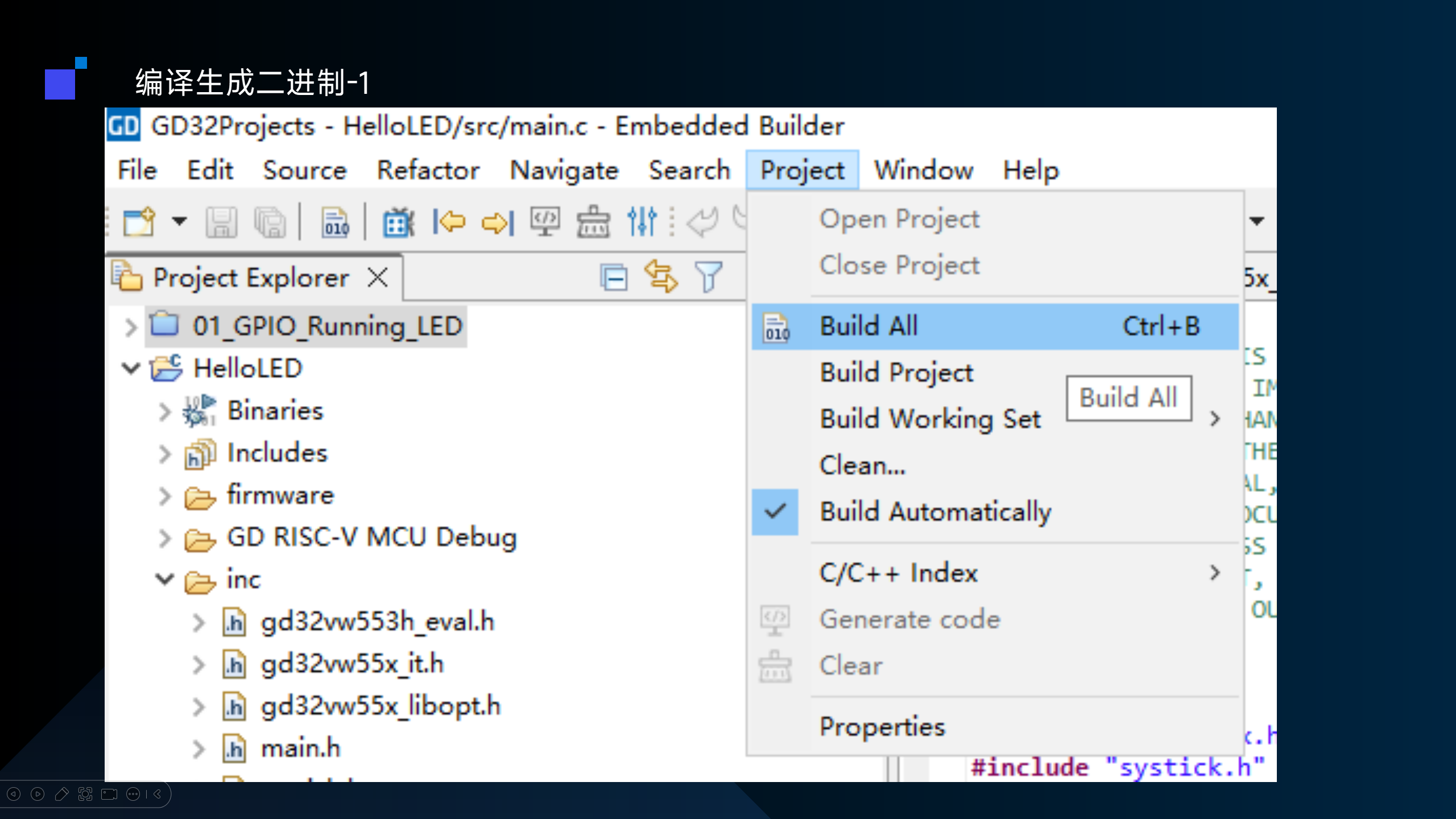Toggle Link with Editor in Project Explorer

tap(661, 276)
